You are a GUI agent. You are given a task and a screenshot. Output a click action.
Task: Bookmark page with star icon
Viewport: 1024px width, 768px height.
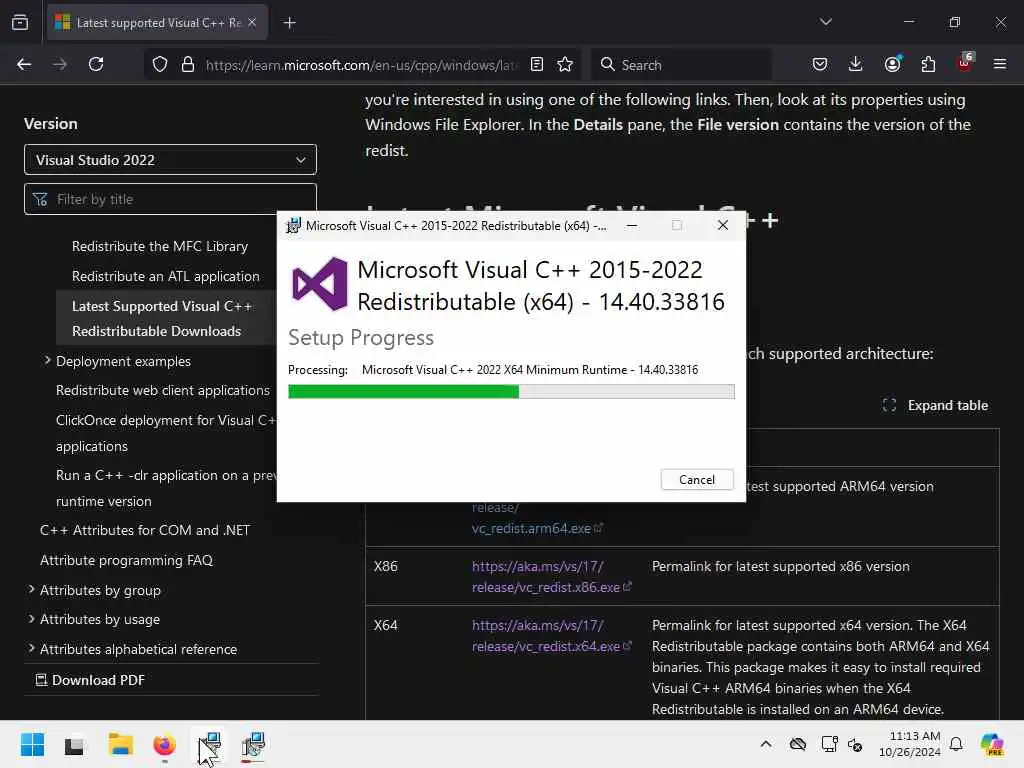565,64
